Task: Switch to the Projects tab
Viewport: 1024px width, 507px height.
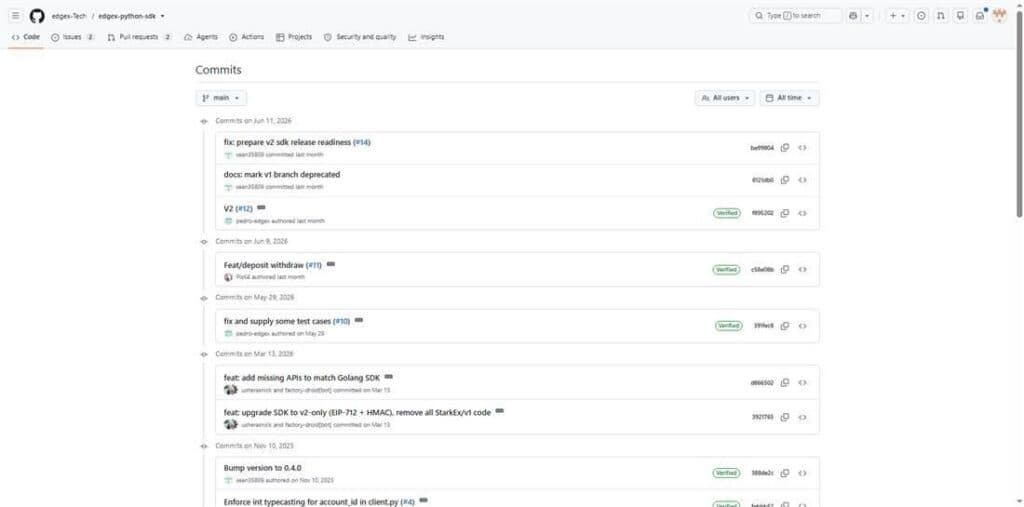Action: pyautogui.click(x=294, y=37)
